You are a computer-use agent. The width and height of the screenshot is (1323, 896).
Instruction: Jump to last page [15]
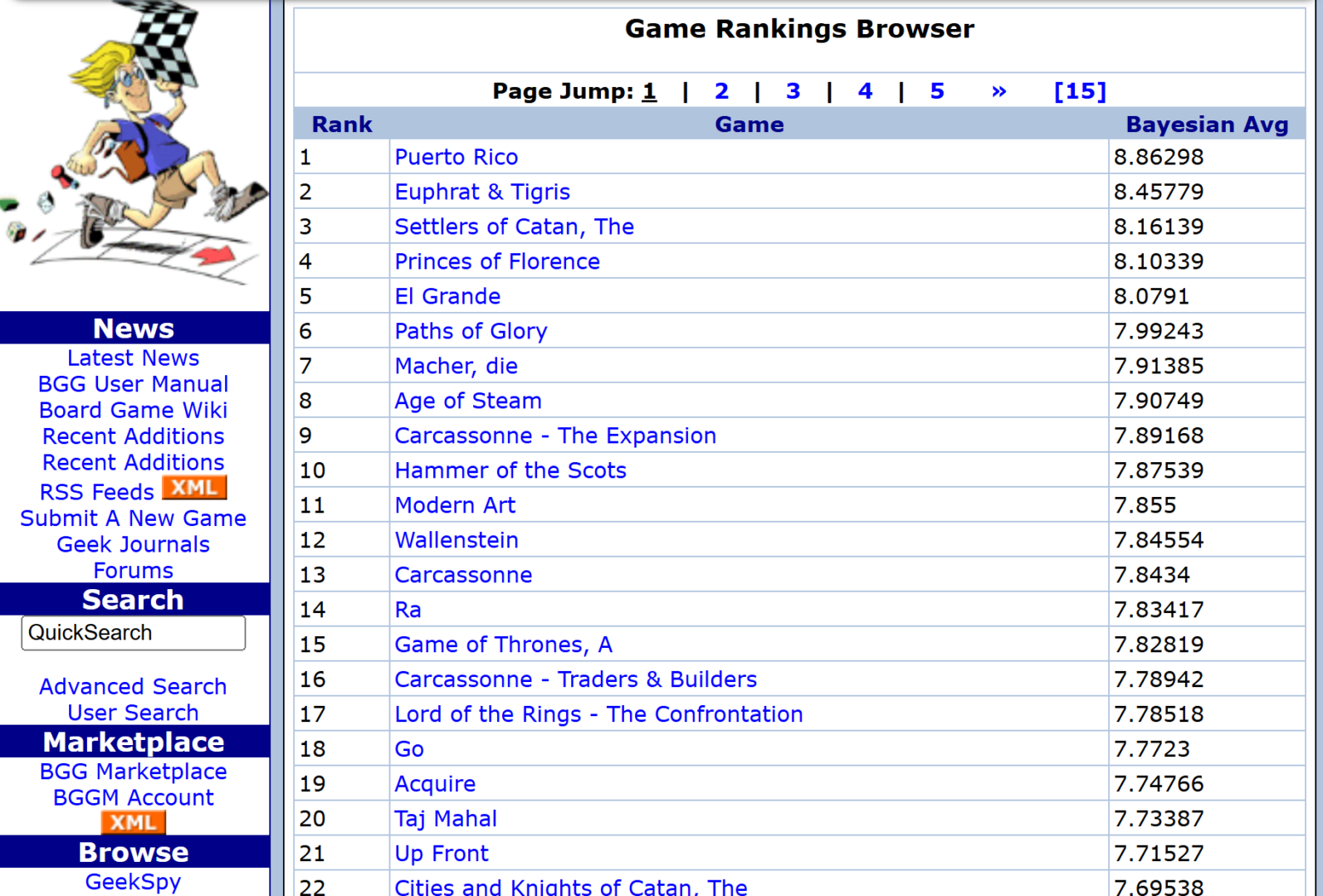(x=1080, y=91)
